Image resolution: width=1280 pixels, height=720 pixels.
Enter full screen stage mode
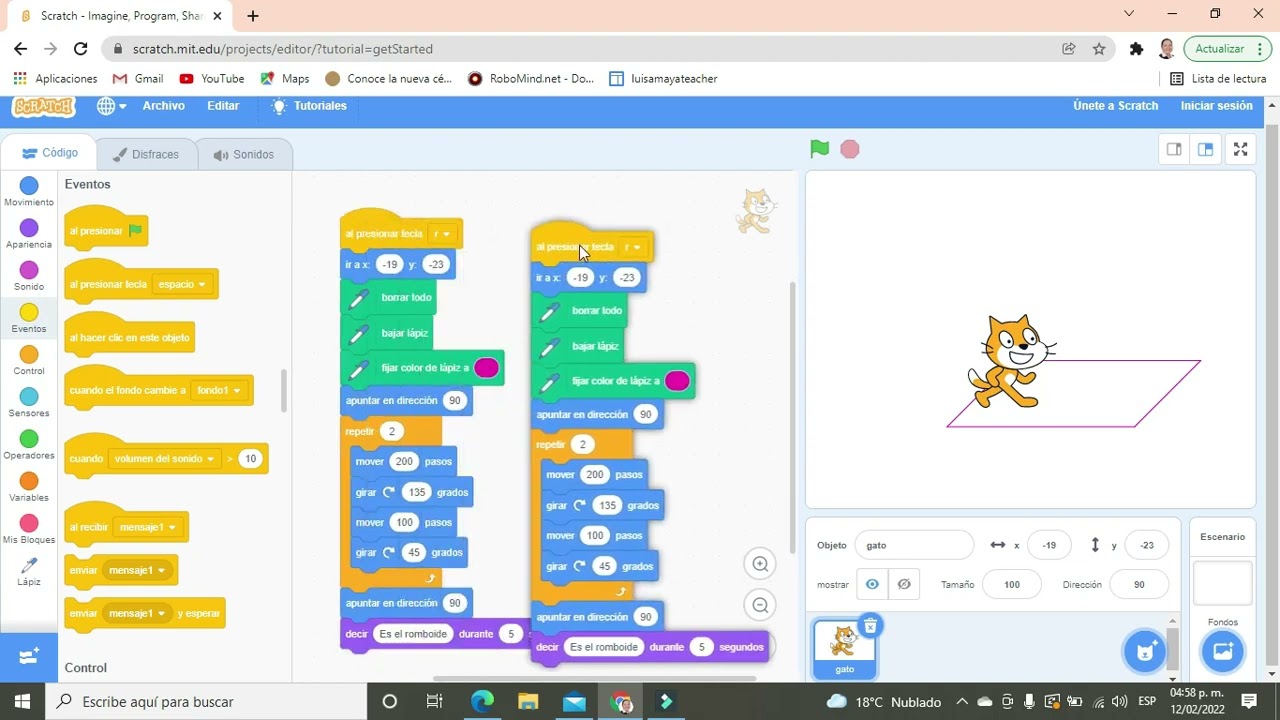(1240, 149)
